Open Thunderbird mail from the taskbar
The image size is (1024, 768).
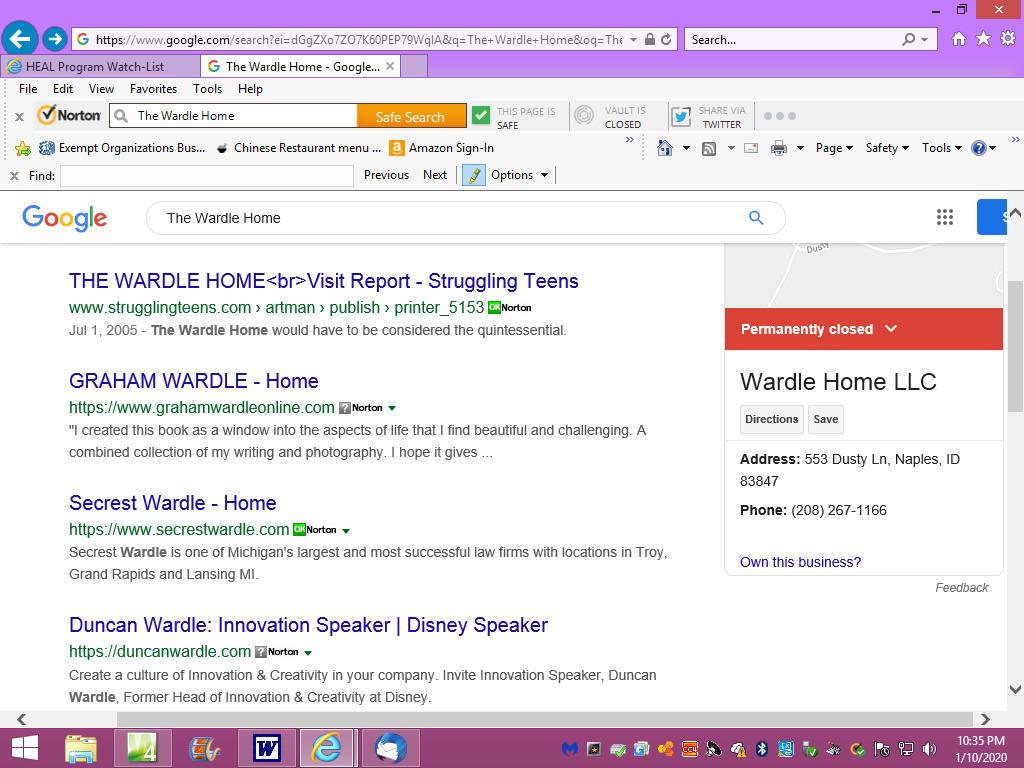click(x=391, y=748)
